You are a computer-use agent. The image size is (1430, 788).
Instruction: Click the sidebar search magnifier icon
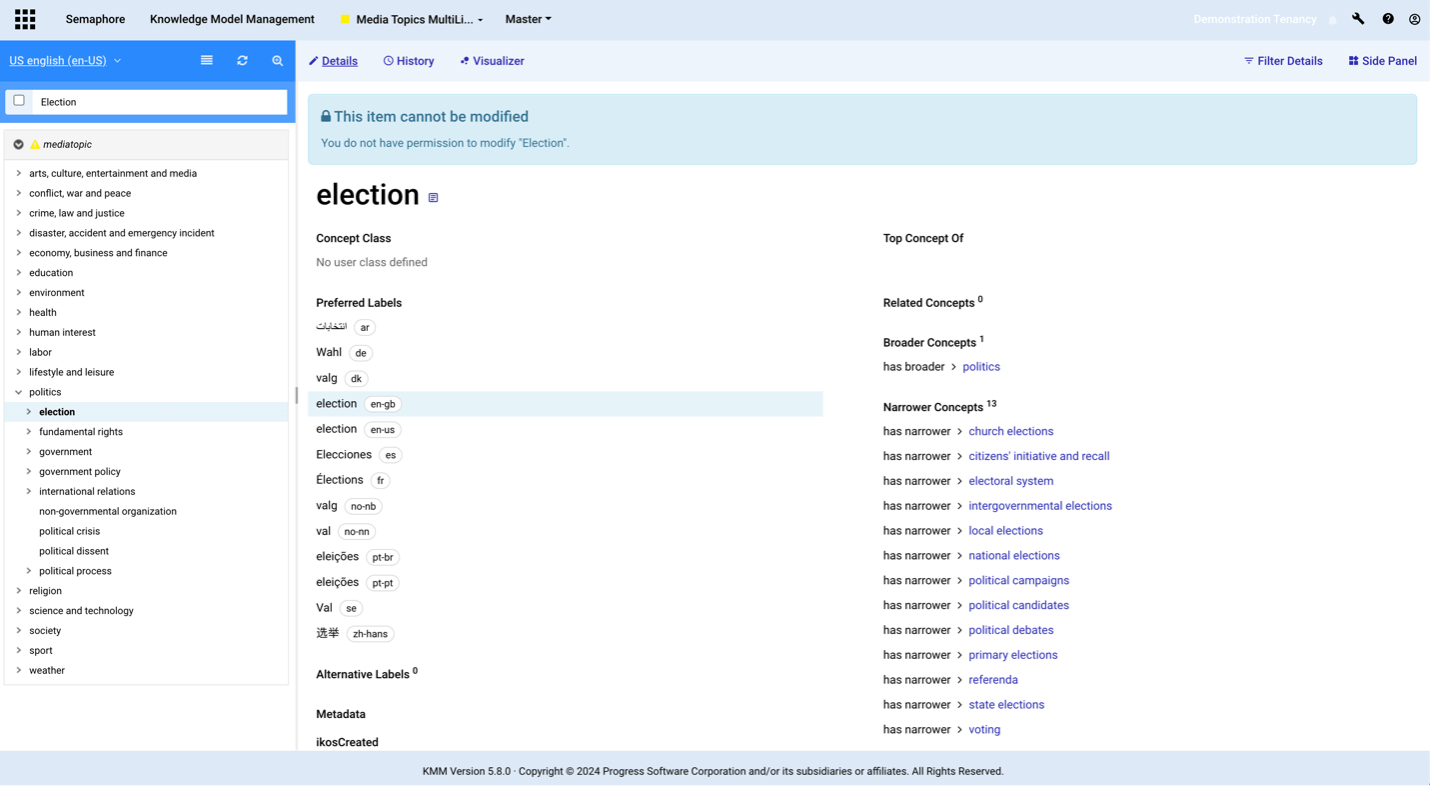tap(278, 61)
